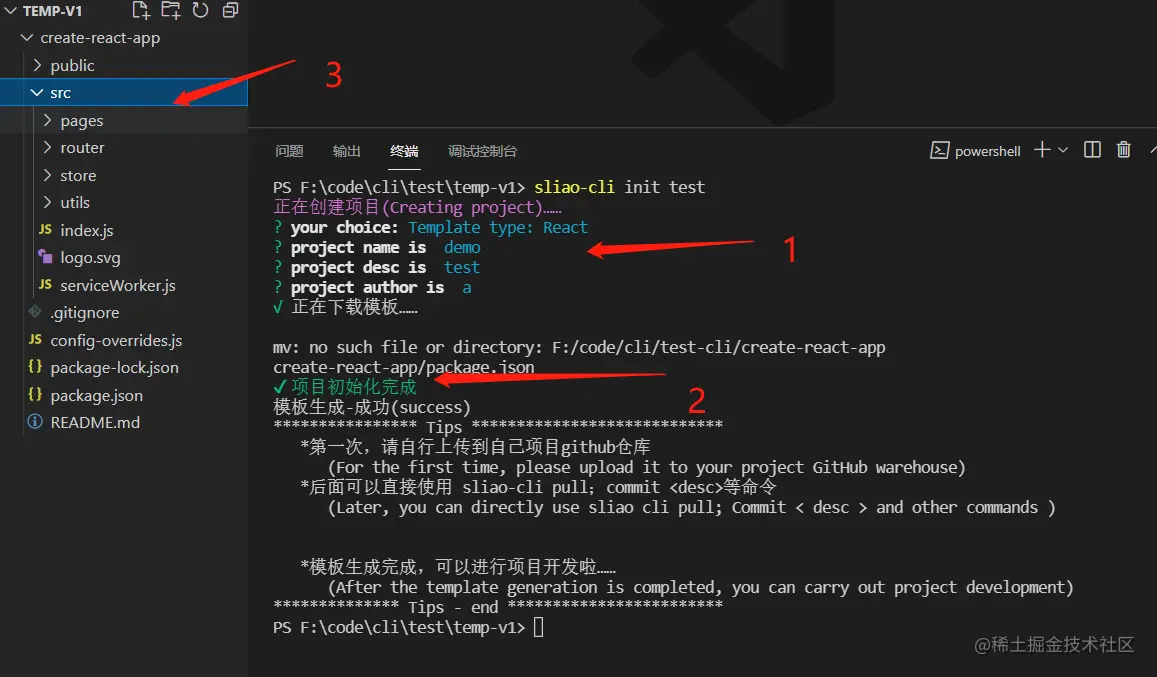Expand the utils folder
Viewport: 1157px width, 677px height.
point(47,202)
